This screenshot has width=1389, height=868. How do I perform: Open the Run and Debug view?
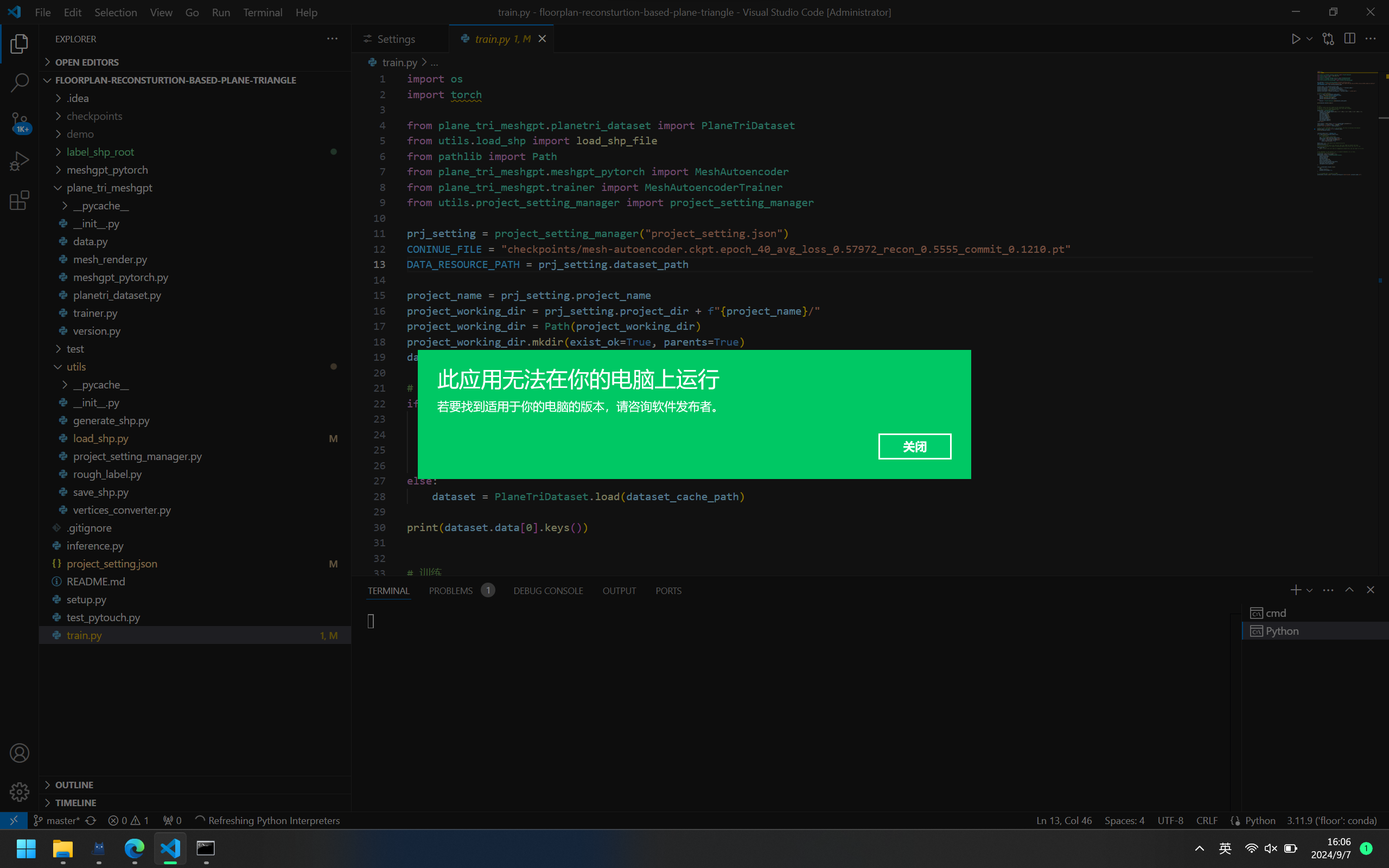[19, 161]
